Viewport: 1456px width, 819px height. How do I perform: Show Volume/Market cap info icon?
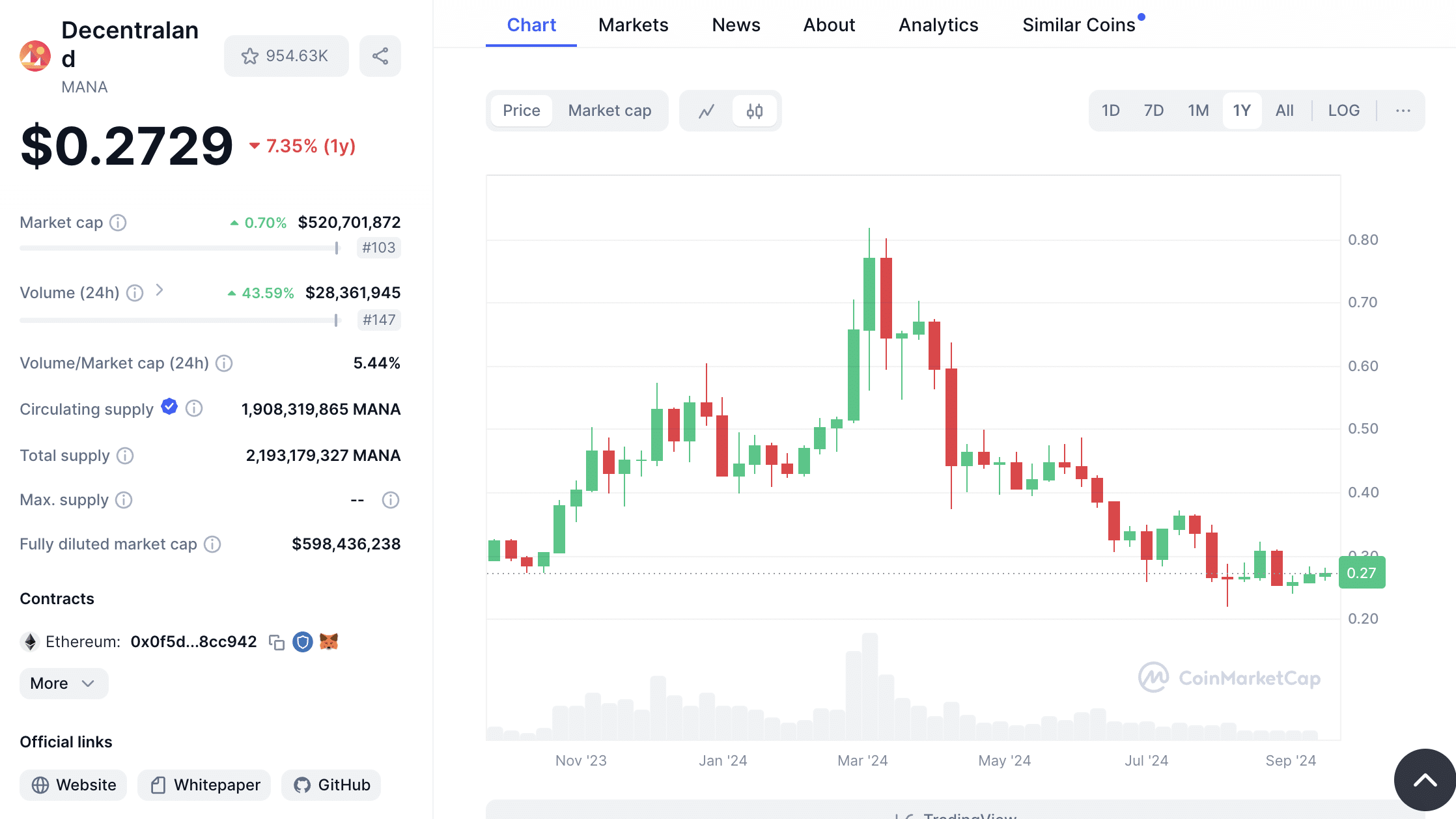click(x=224, y=363)
